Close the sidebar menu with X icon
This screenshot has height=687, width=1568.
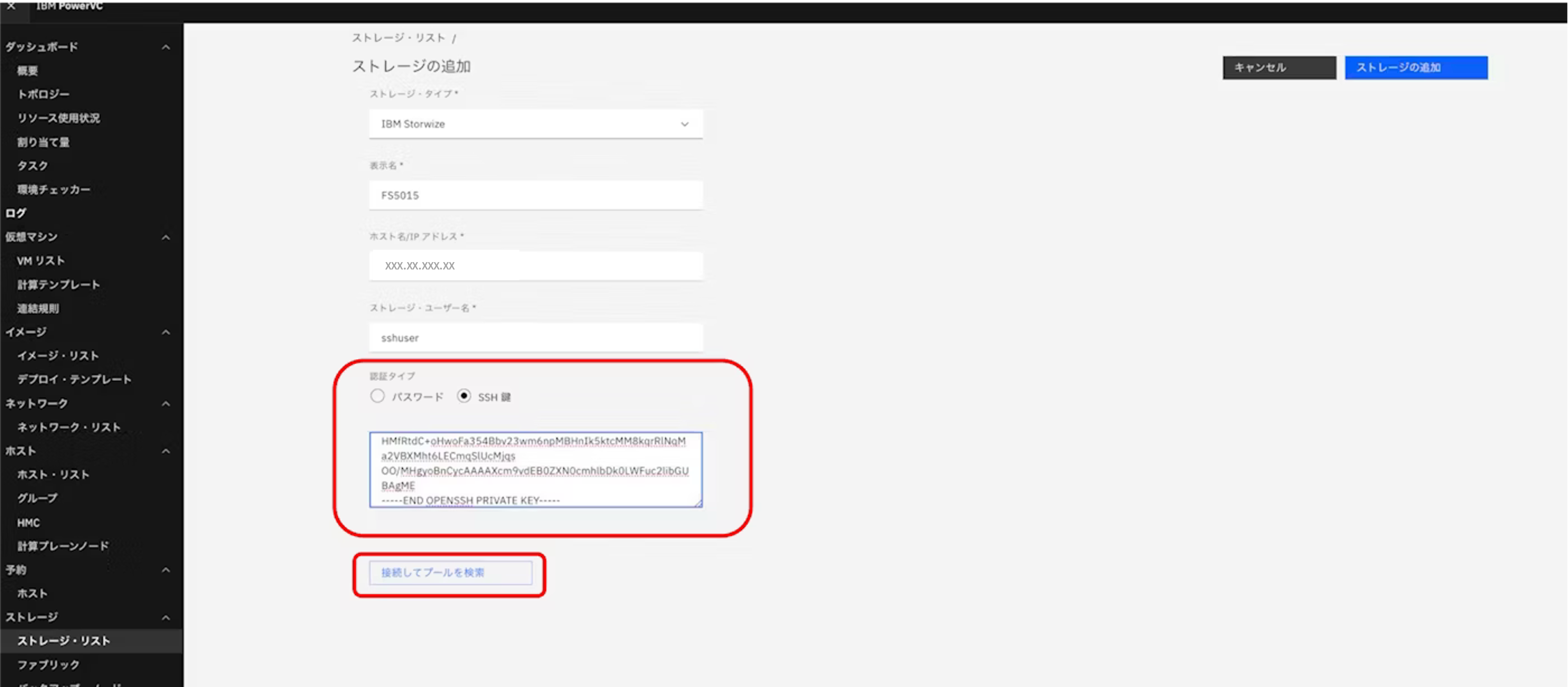click(x=11, y=5)
